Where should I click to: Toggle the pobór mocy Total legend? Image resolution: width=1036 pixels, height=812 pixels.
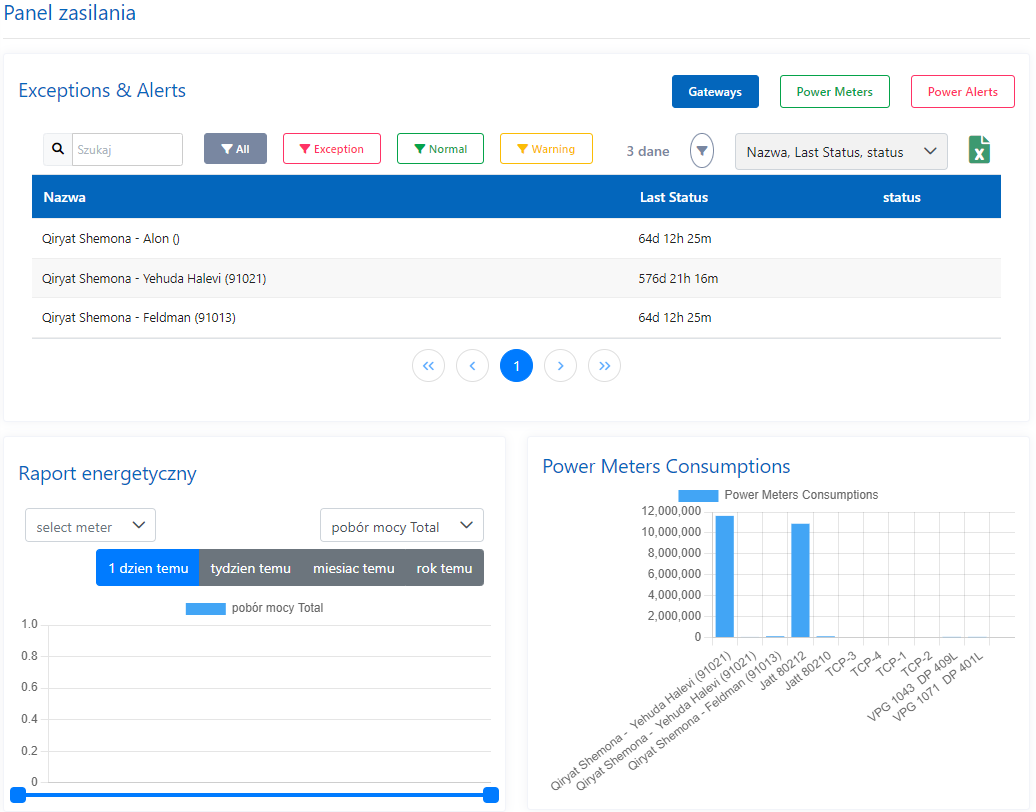[205, 608]
